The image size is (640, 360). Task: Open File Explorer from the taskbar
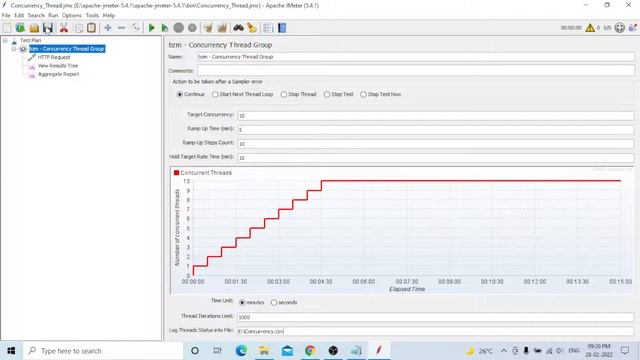[x=264, y=351]
